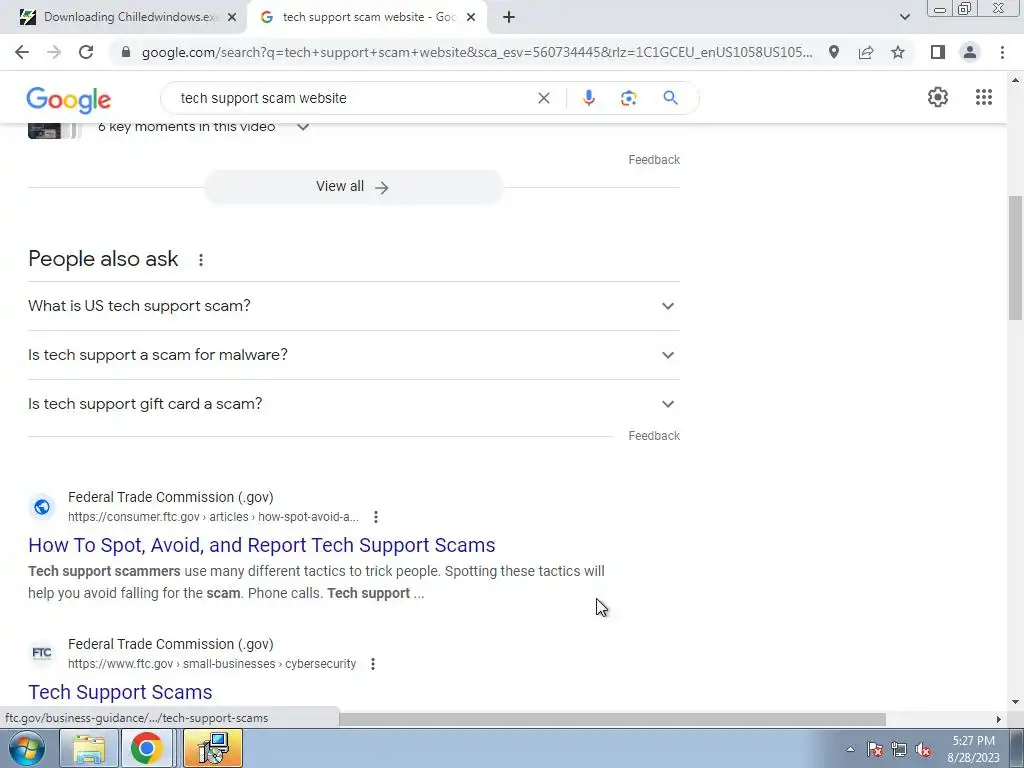
Task: Click the URL in the address bar
Action: (x=477, y=52)
